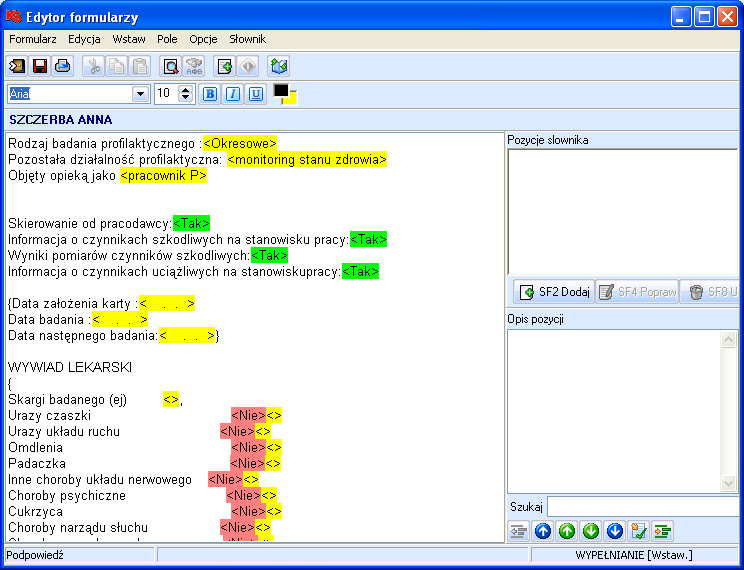Click the green up arrow icon

pyautogui.click(x=567, y=531)
